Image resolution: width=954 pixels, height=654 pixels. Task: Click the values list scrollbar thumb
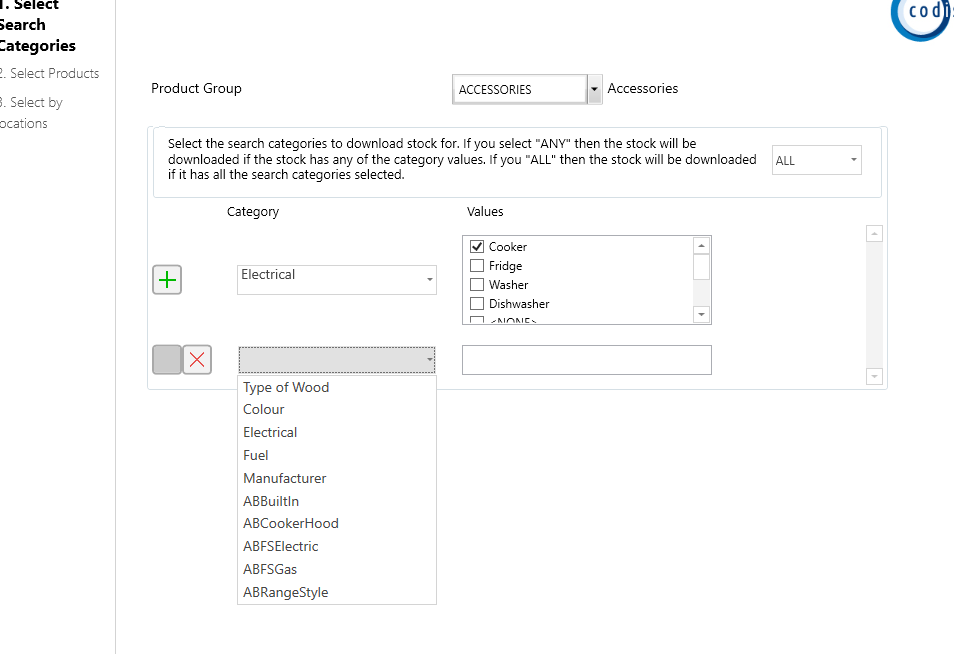(x=702, y=267)
